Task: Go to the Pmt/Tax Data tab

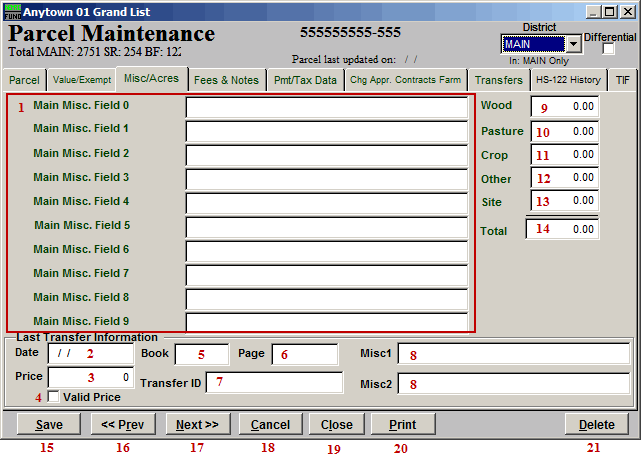Action: click(305, 80)
